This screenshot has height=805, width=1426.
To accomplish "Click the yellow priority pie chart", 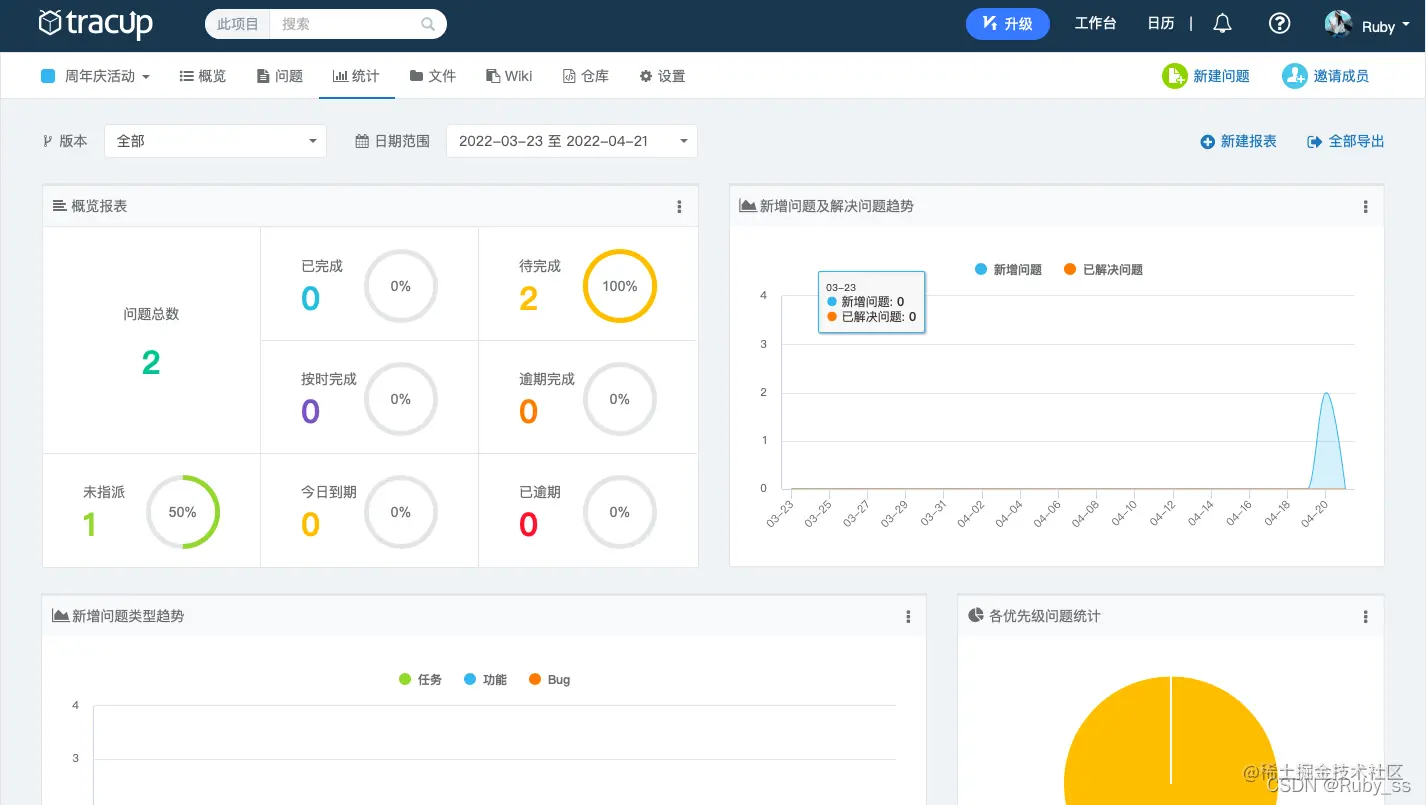I will 1171,740.
